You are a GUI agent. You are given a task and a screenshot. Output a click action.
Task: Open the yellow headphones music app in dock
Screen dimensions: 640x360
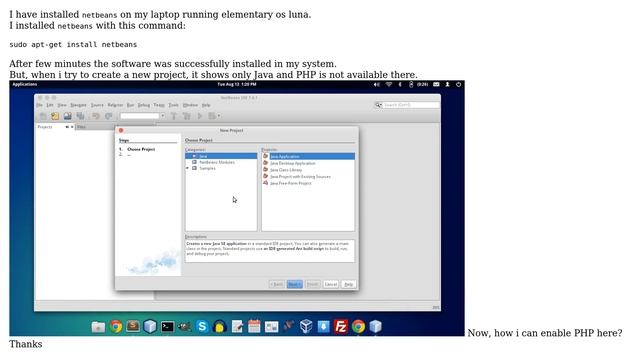point(220,327)
